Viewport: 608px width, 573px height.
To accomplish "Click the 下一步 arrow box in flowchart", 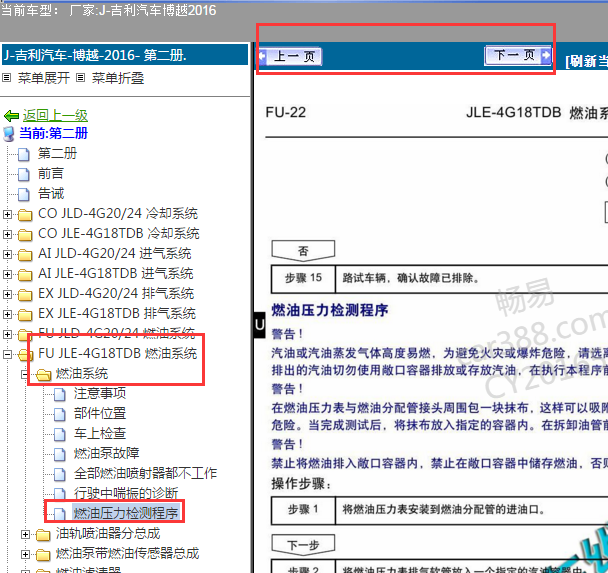I will pyautogui.click(x=303, y=545).
